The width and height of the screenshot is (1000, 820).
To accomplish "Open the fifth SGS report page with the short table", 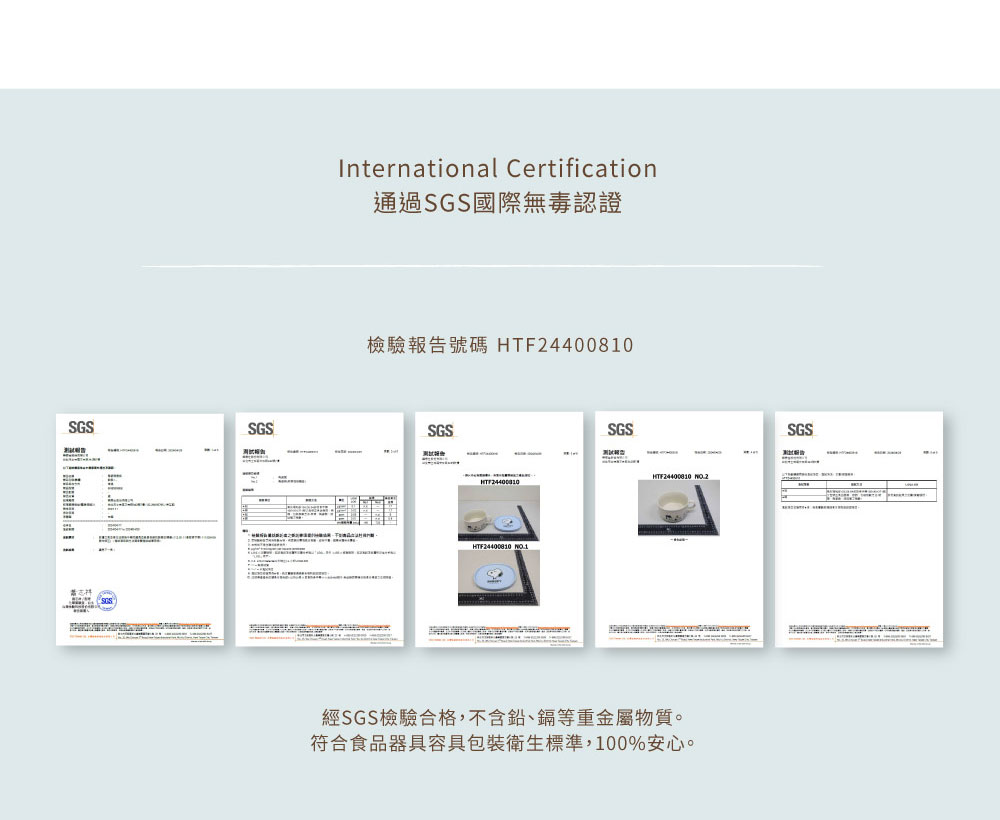I will click(859, 529).
